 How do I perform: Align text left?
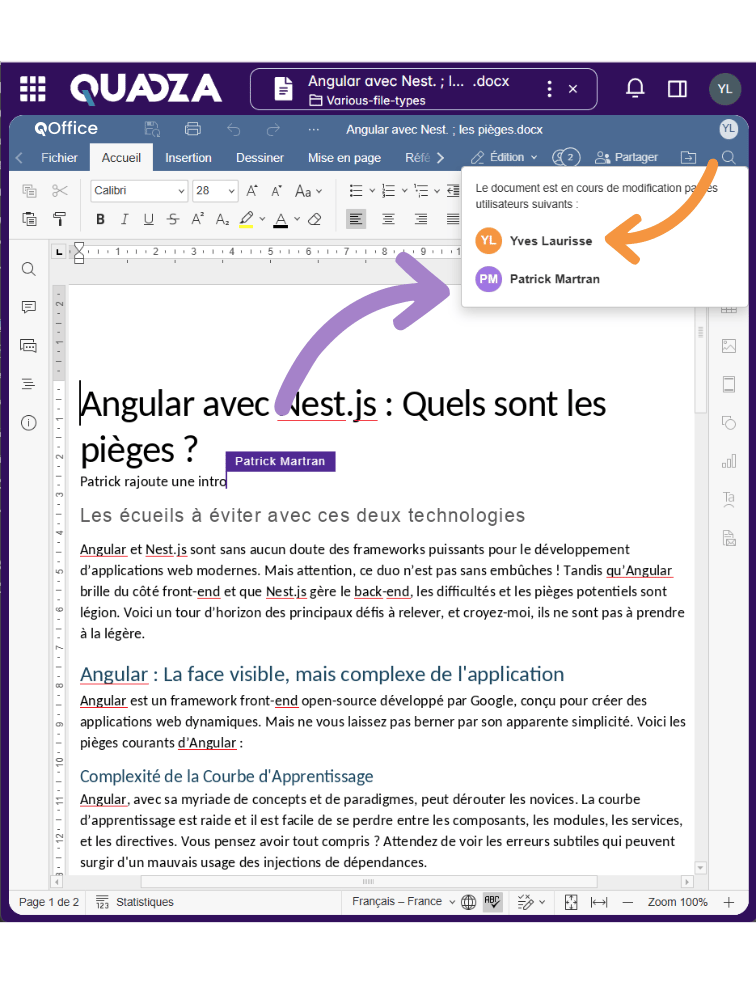(x=356, y=219)
